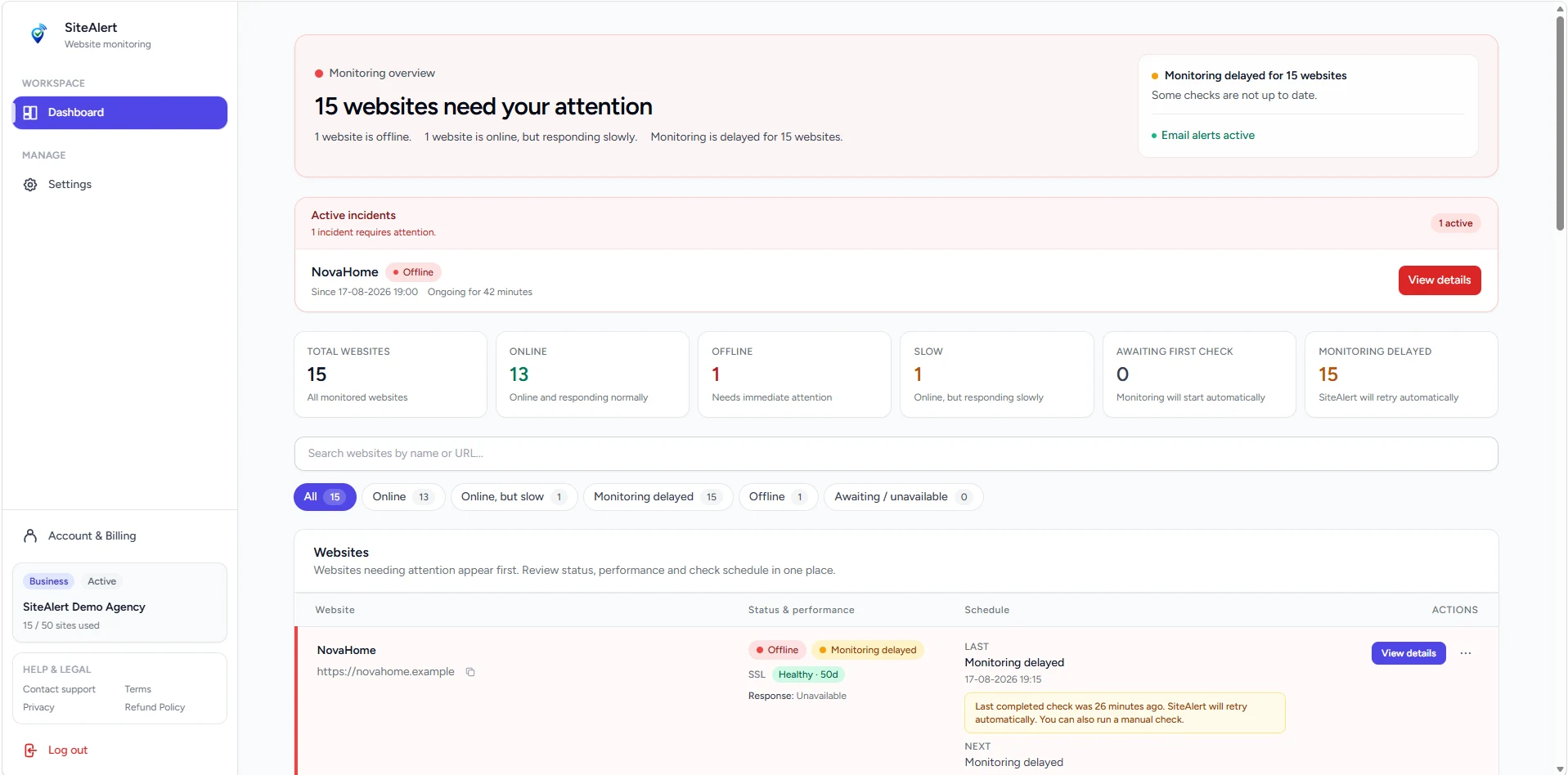Click SiteAlert Demo Agency name
Image resolution: width=1568 pixels, height=775 pixels.
[84, 607]
